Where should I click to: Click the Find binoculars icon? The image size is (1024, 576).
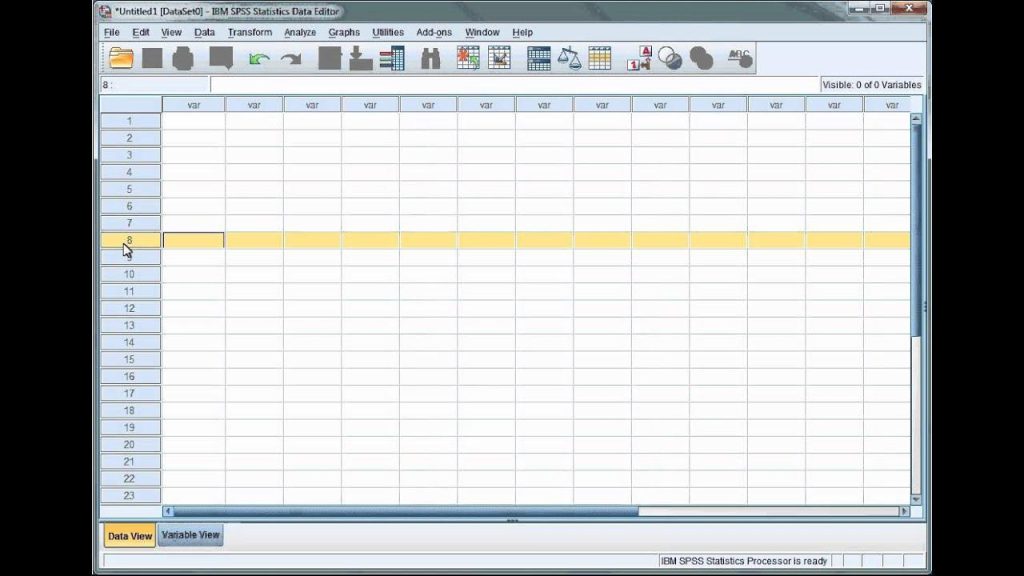pyautogui.click(x=430, y=59)
